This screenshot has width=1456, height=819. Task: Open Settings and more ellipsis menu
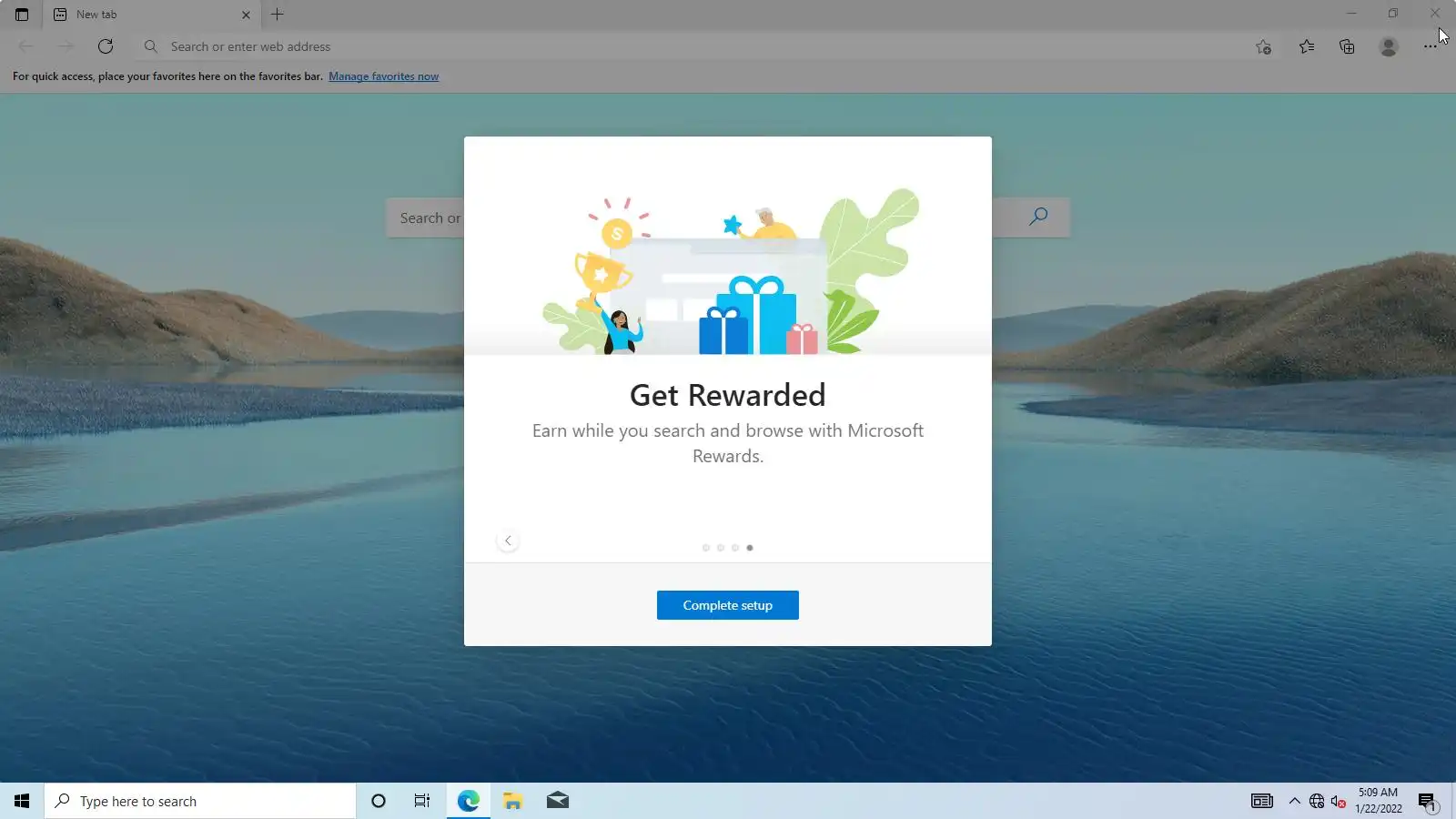pyautogui.click(x=1430, y=46)
